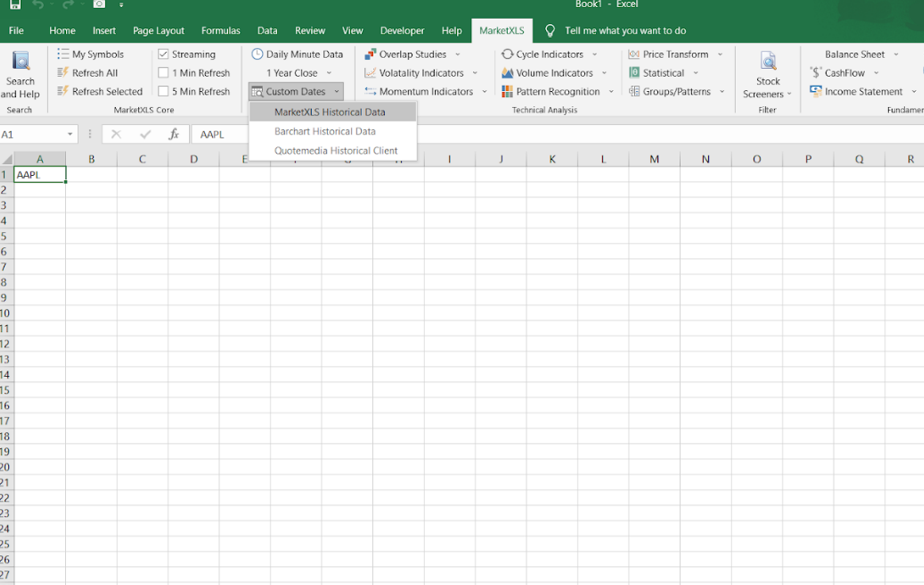Expand the Cycle Indicators dropdown arrow
The height and width of the screenshot is (585, 924).
click(595, 54)
